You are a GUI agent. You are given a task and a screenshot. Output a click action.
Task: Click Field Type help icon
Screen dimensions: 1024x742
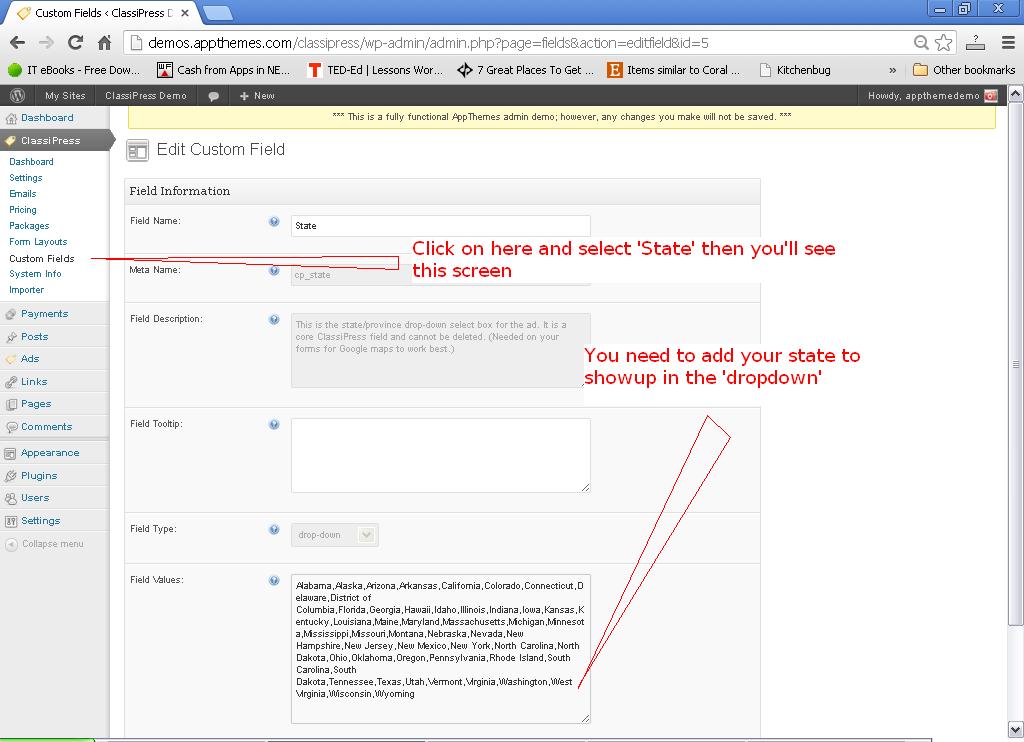click(x=274, y=530)
